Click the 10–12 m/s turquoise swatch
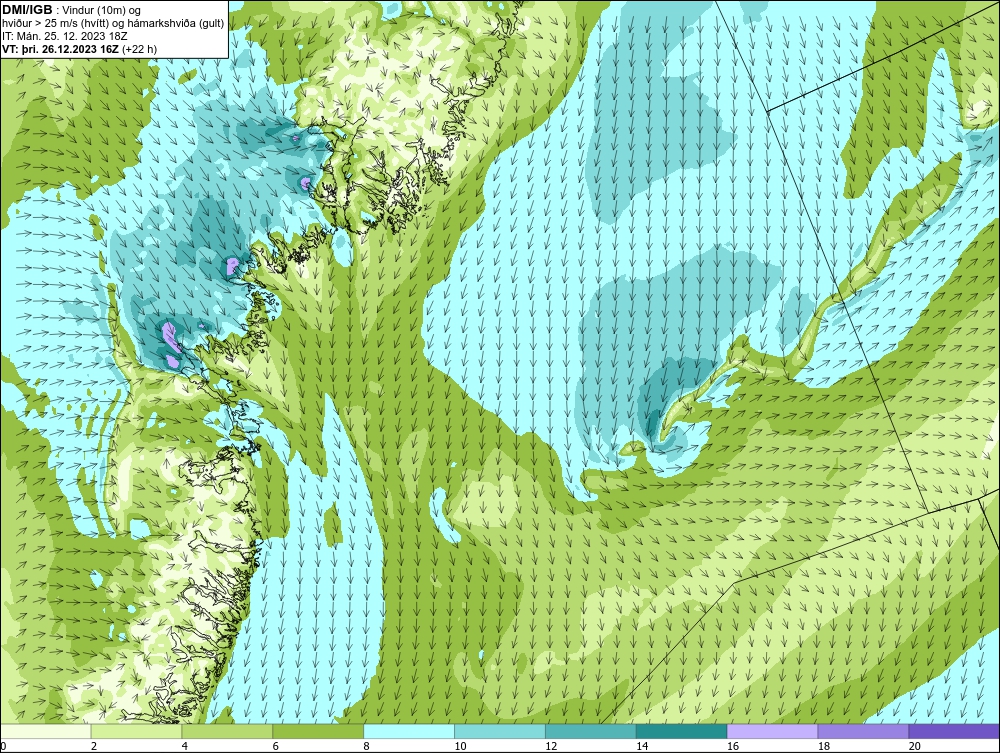This screenshot has height=753, width=1000. (500, 731)
